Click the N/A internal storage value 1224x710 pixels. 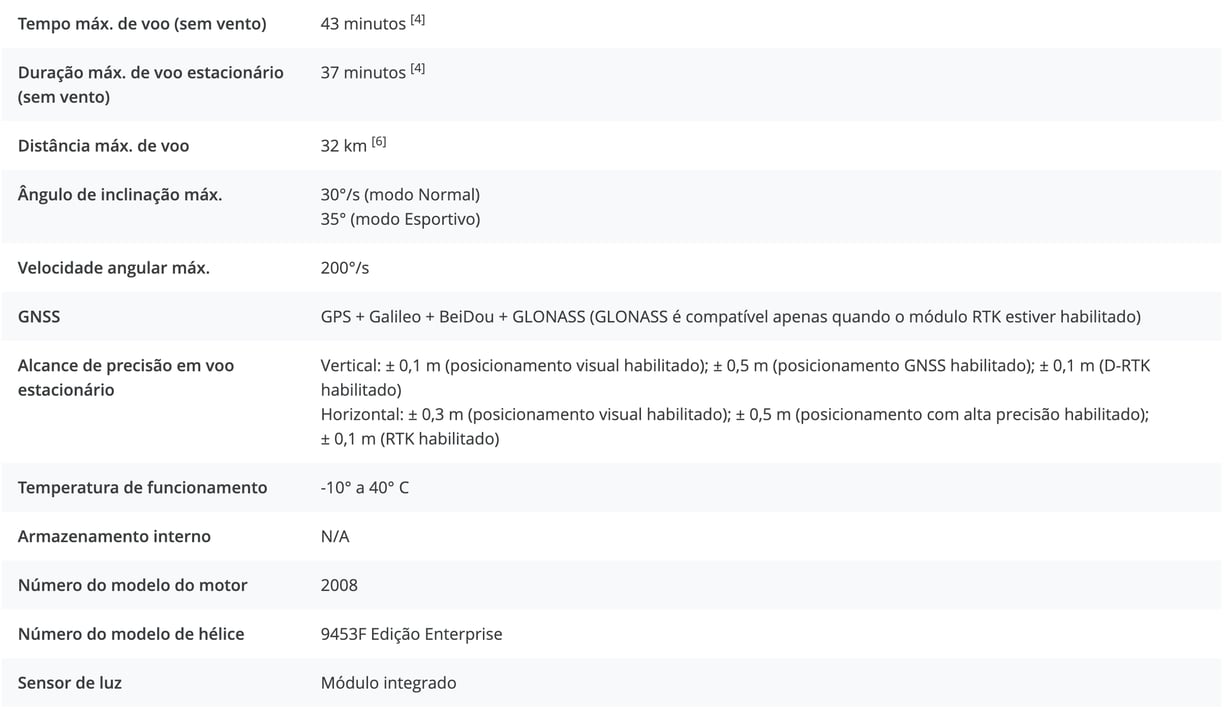pos(335,537)
